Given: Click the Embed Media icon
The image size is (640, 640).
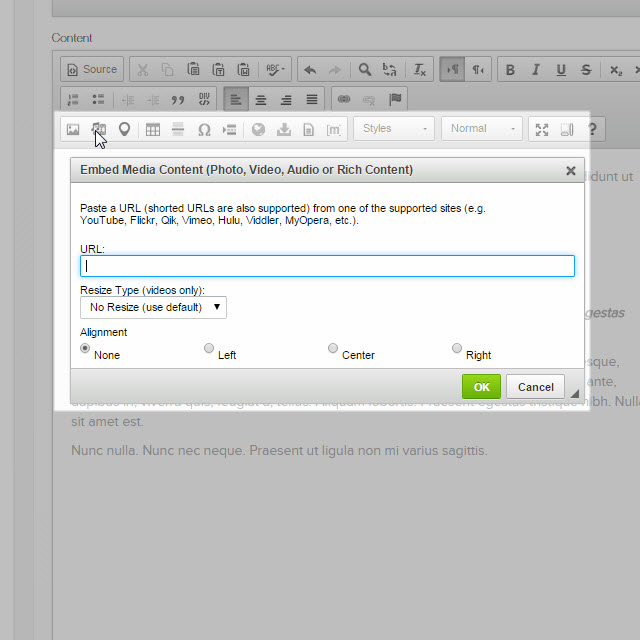Looking at the screenshot, I should (x=98, y=129).
